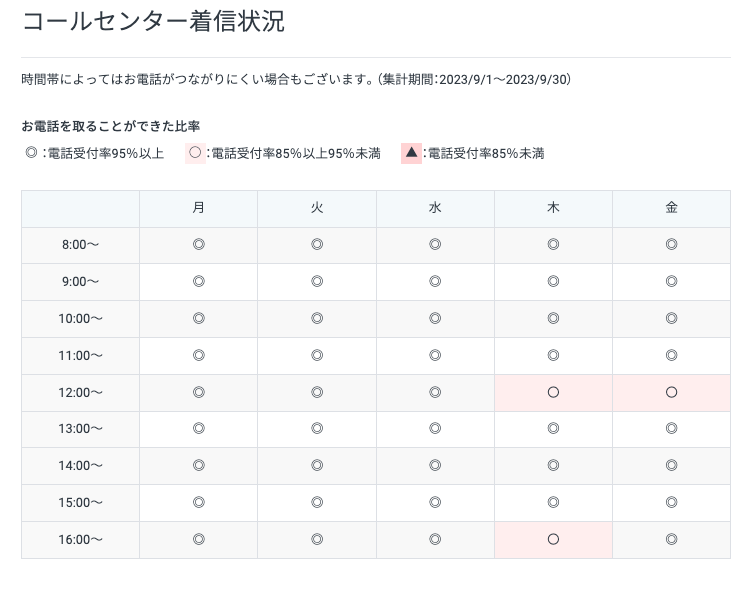Click the single circle at Friday 12:00
Image resolution: width=756 pixels, height=597 pixels.
click(x=671, y=392)
